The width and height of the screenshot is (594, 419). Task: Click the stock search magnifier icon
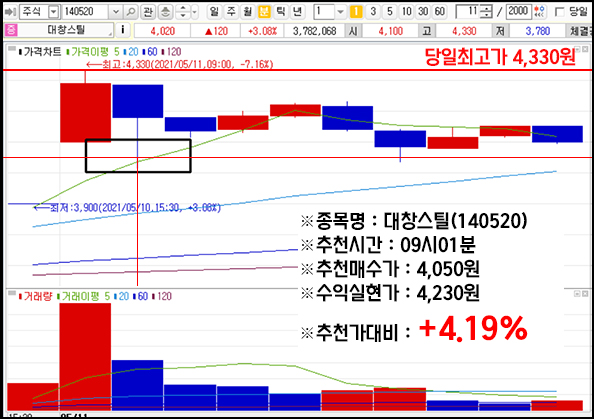click(x=131, y=12)
